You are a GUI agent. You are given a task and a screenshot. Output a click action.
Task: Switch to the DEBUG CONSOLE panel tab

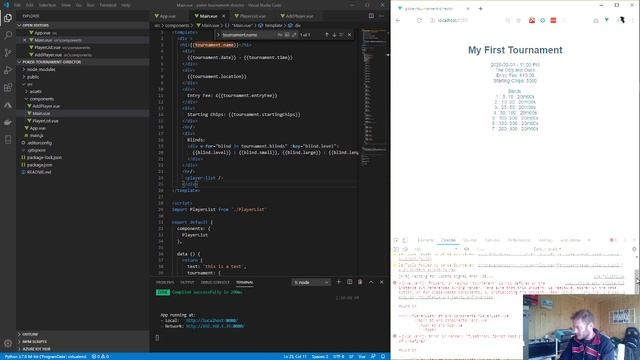tap(215, 282)
